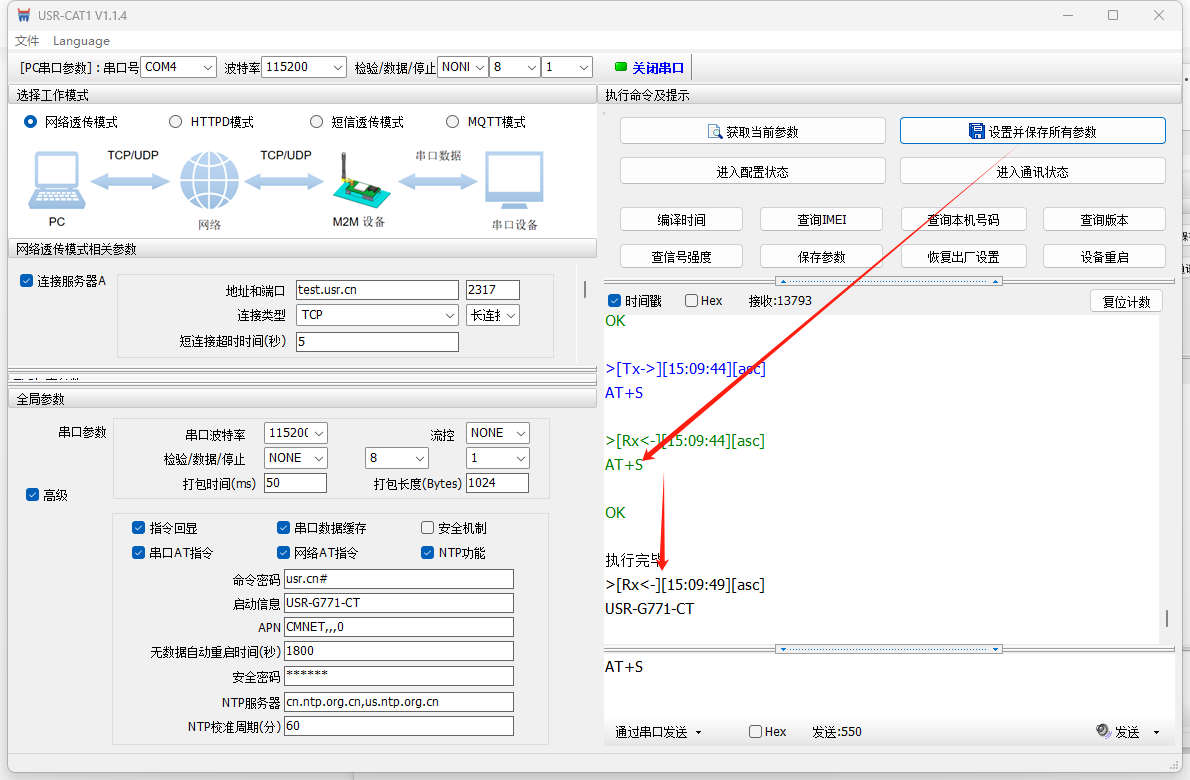Click the APN input field

[x=398, y=627]
